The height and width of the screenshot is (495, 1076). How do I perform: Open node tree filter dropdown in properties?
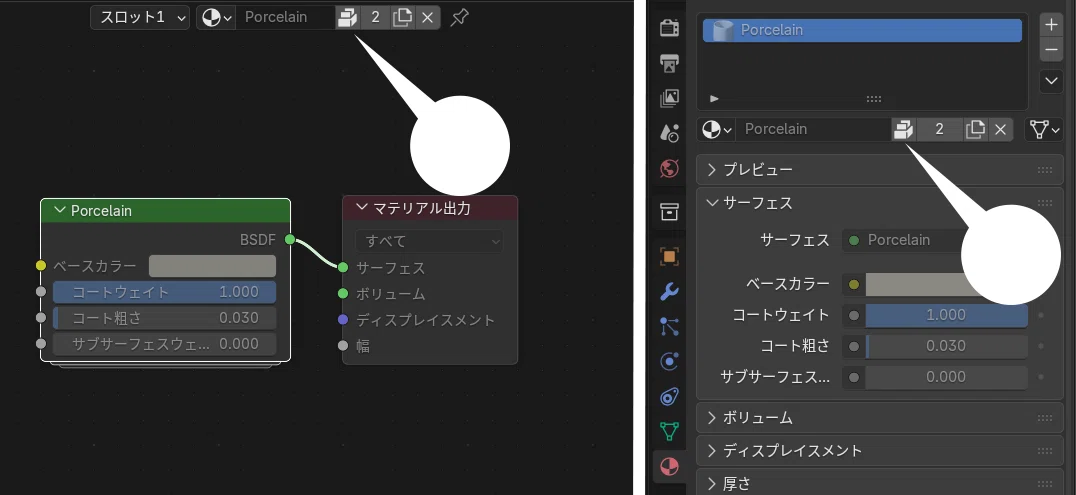pos(1044,129)
